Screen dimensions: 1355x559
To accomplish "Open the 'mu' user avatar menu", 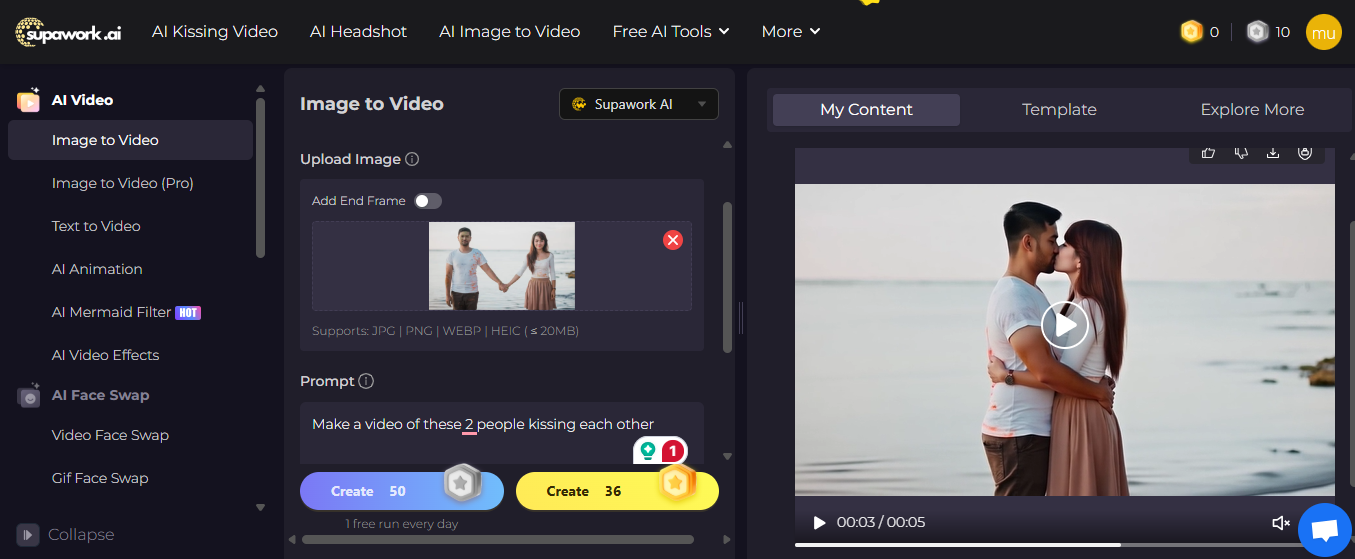I will pos(1323,32).
